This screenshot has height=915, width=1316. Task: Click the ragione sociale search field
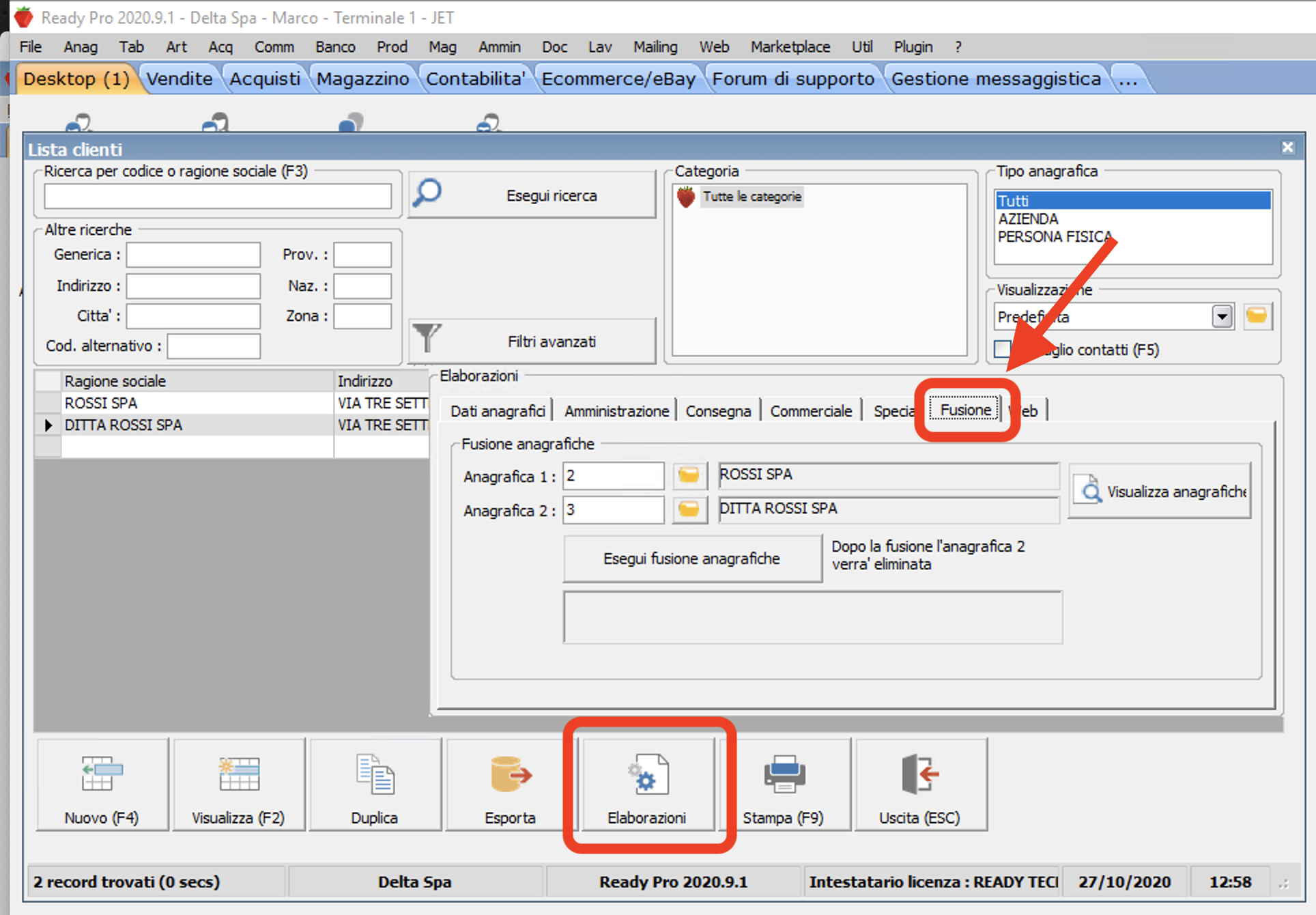click(x=218, y=197)
